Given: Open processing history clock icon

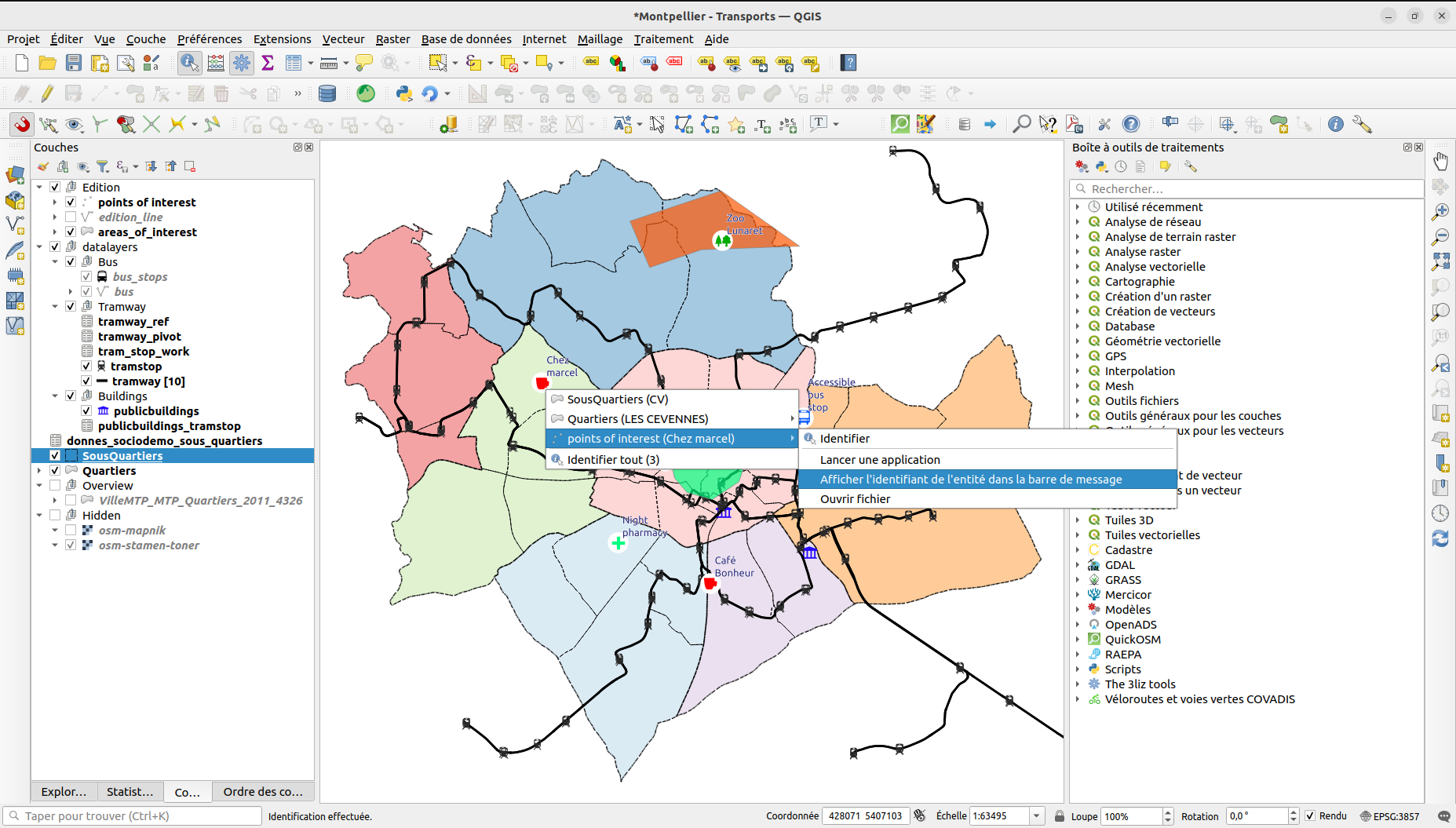Looking at the screenshot, I should tap(1121, 166).
